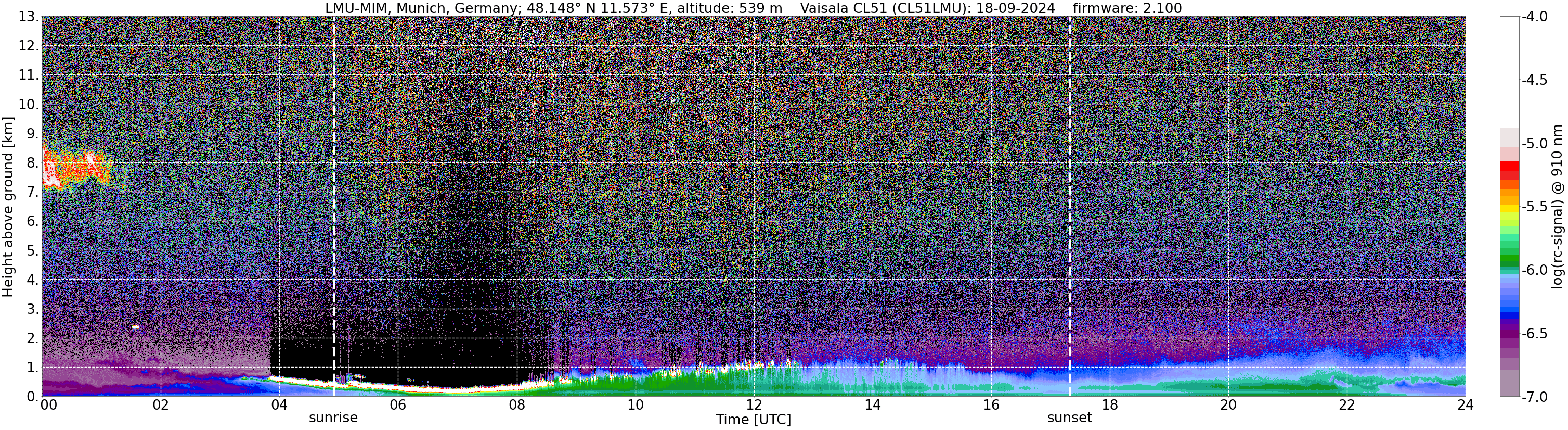Click the 08 tick label on the time axis
1568x430 pixels.
coord(516,405)
